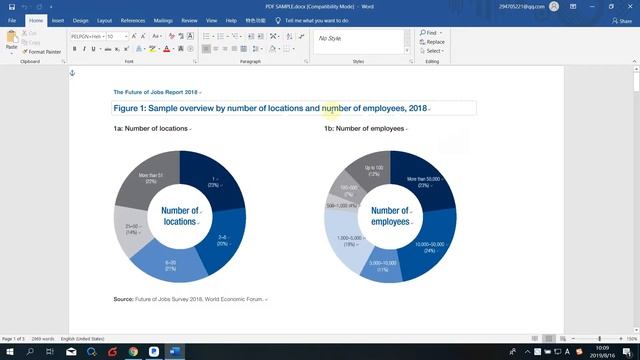Click the user account avatar icon
Viewport: 640px width, 360px height.
pyautogui.click(x=554, y=7)
